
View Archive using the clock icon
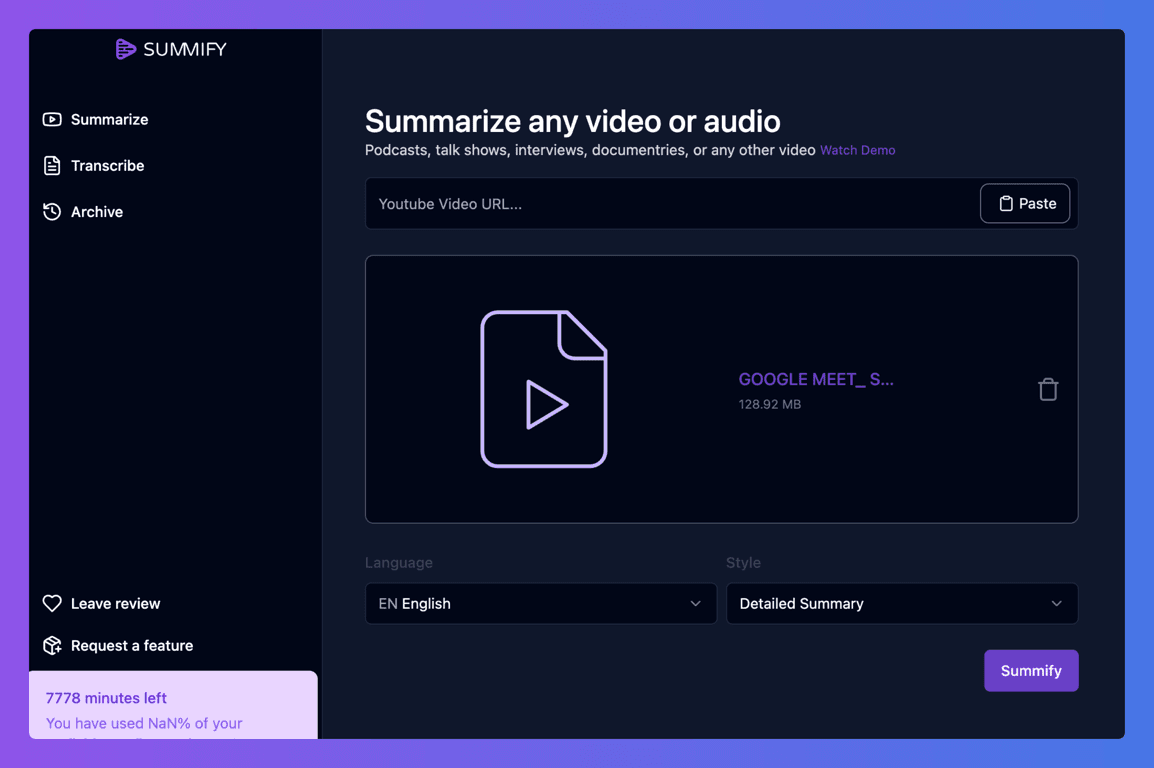[x=51, y=211]
